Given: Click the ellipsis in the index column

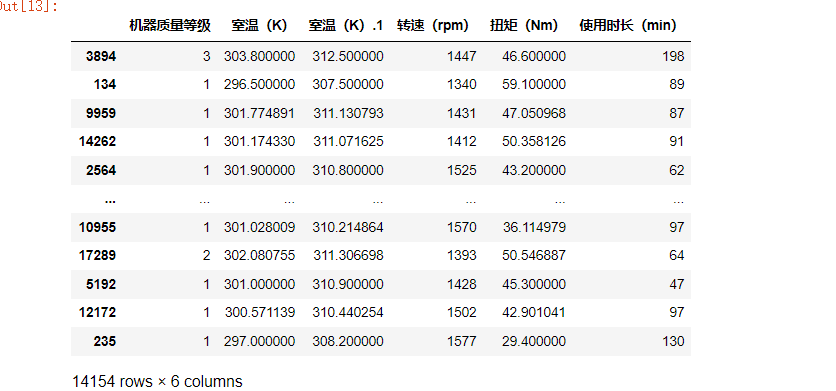Looking at the screenshot, I should tap(110, 202).
